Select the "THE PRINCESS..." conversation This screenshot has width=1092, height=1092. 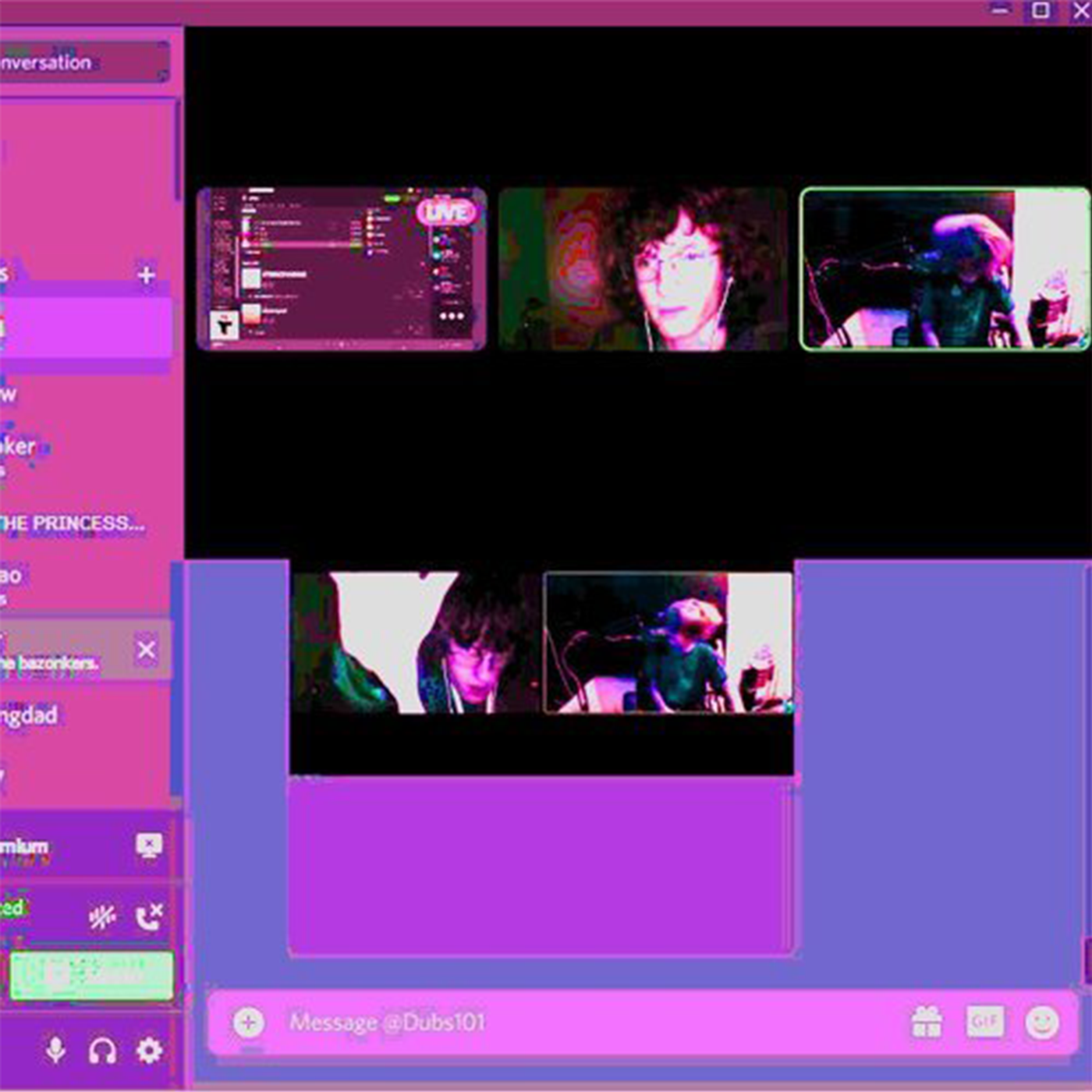(74, 523)
